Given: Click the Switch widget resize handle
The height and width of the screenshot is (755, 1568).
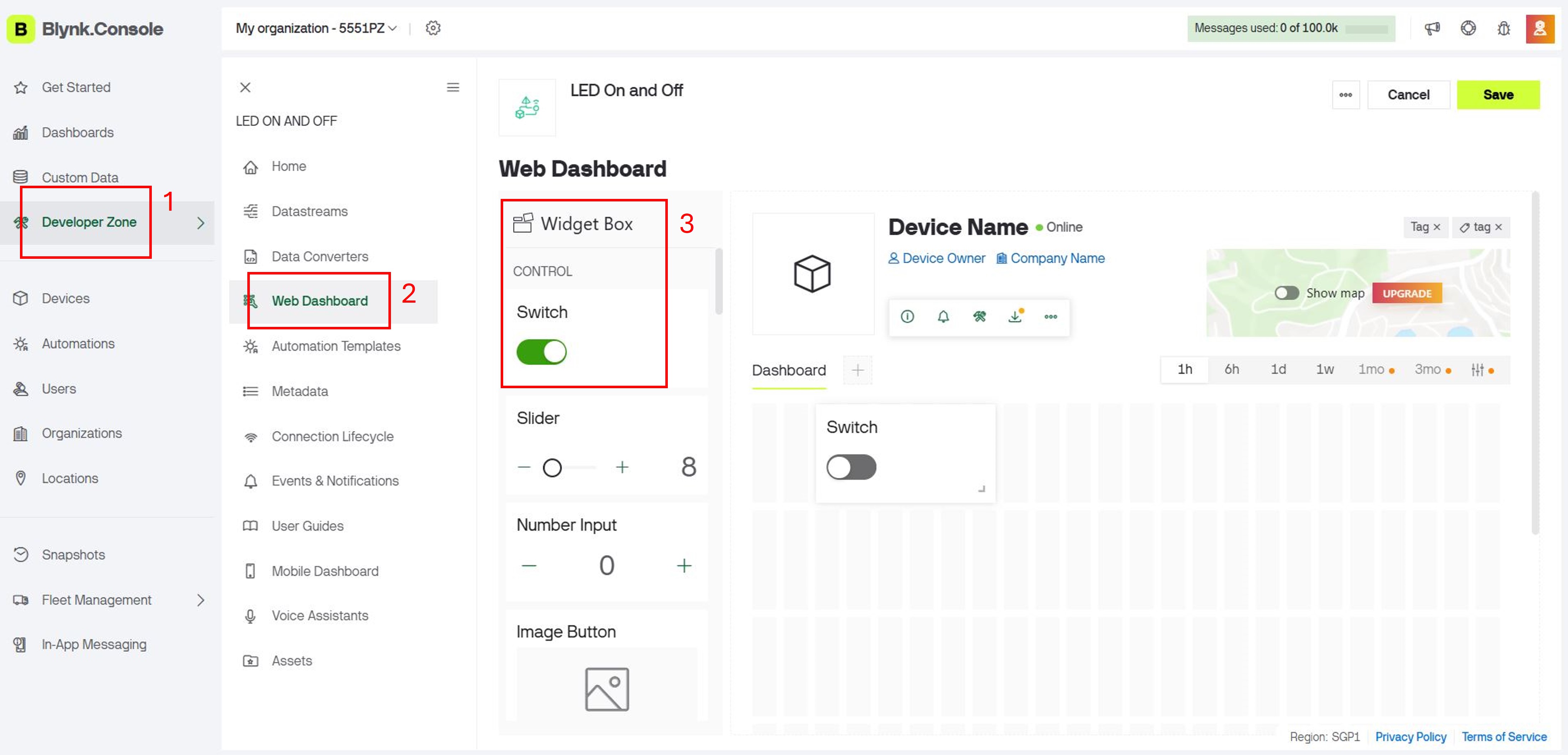Looking at the screenshot, I should (981, 488).
